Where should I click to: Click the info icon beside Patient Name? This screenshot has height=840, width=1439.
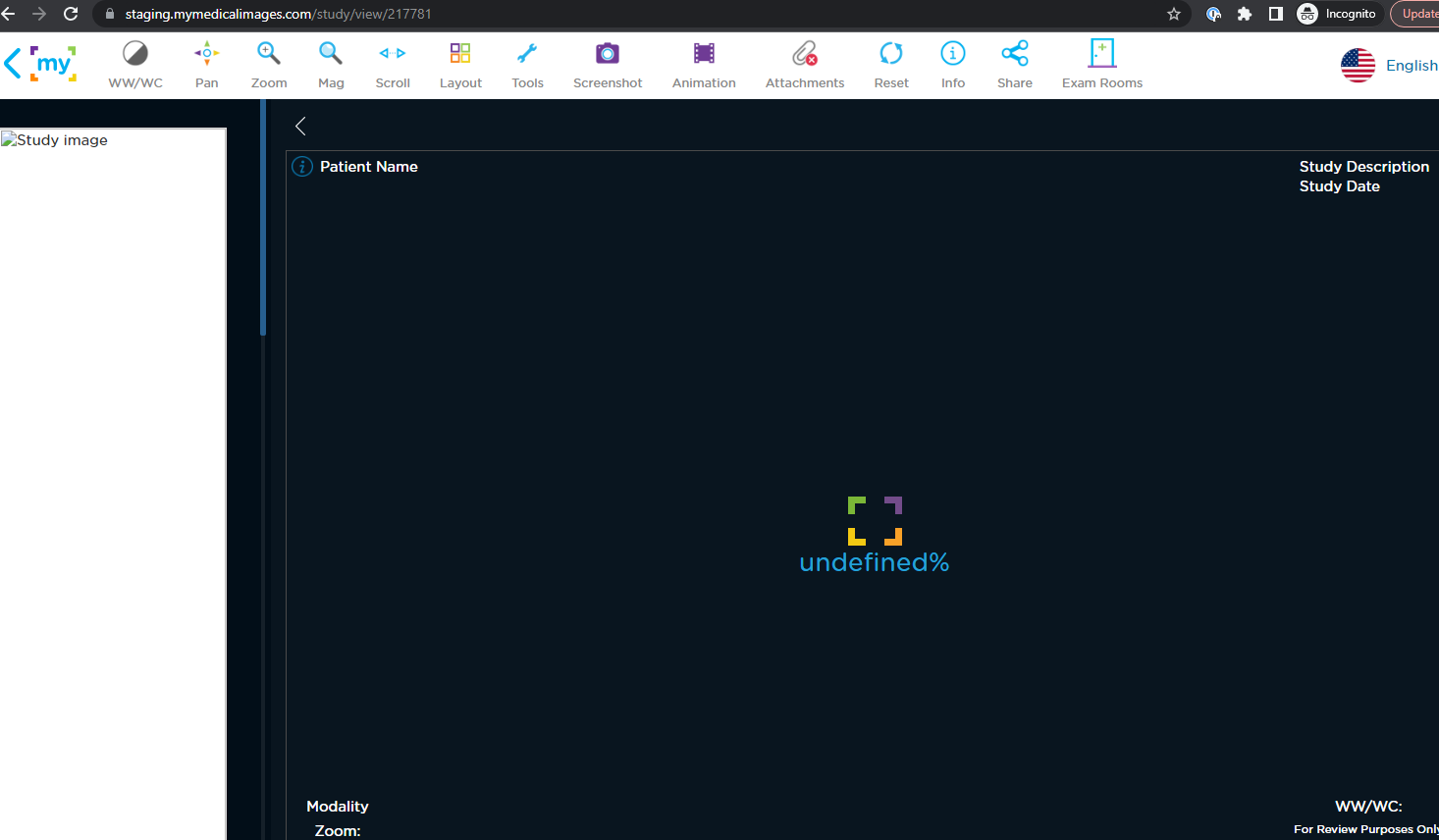(x=302, y=167)
